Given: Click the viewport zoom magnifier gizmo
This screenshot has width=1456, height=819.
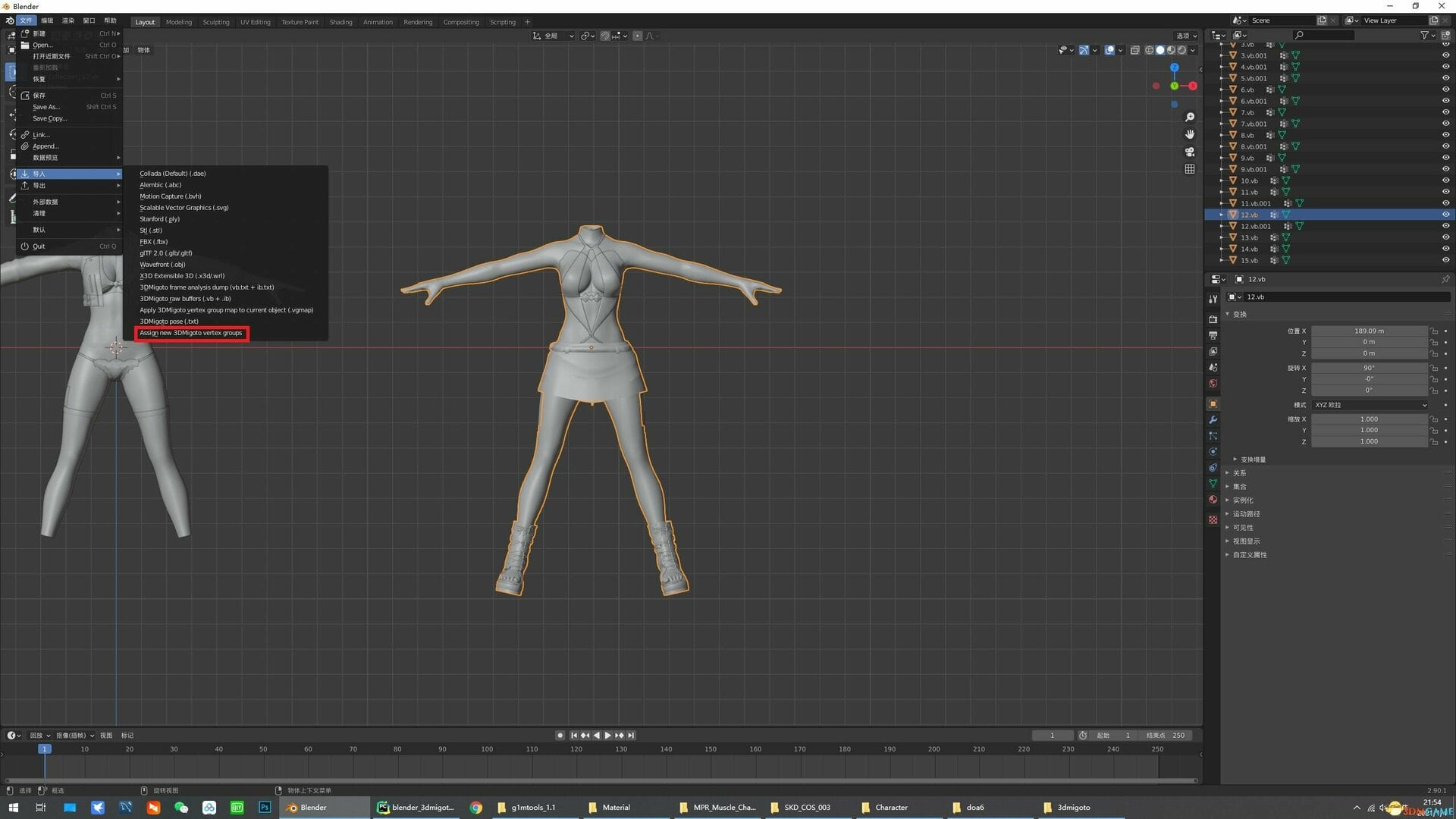Looking at the screenshot, I should click(x=1189, y=117).
